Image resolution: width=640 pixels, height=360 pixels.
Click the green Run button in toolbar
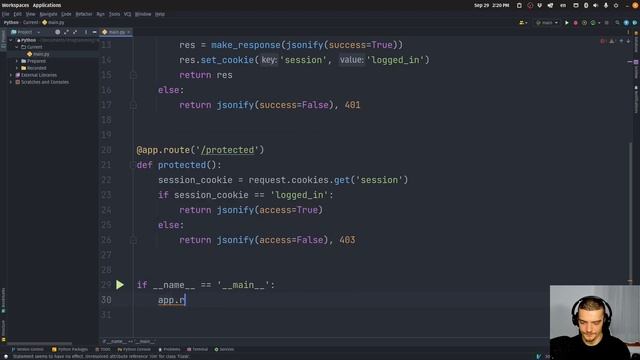[x=567, y=23]
